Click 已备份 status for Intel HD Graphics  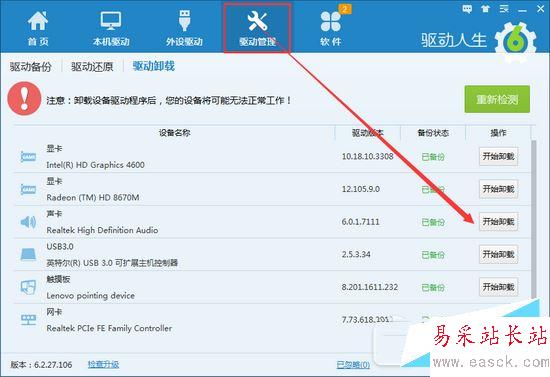coord(433,157)
